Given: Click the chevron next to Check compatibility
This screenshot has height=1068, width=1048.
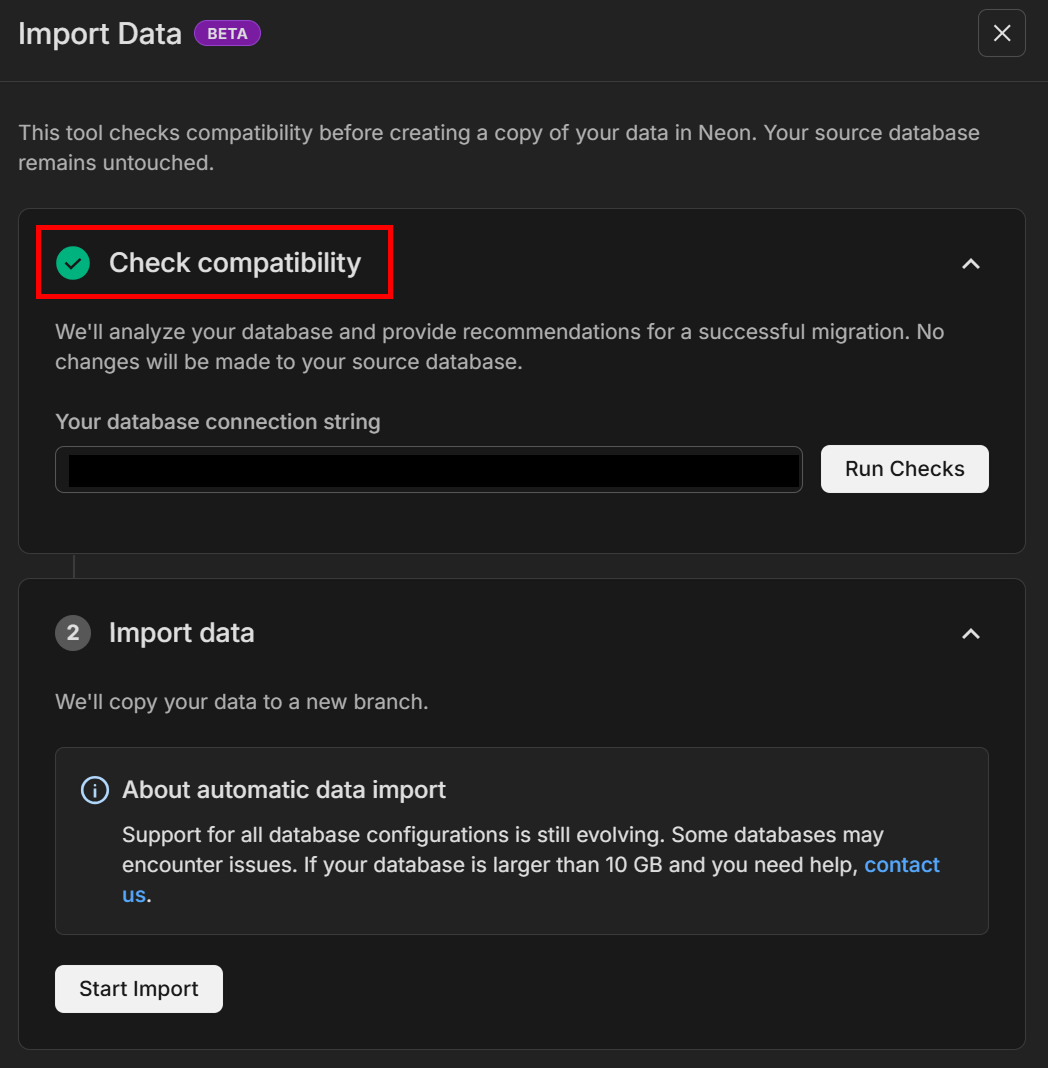Looking at the screenshot, I should pos(970,264).
